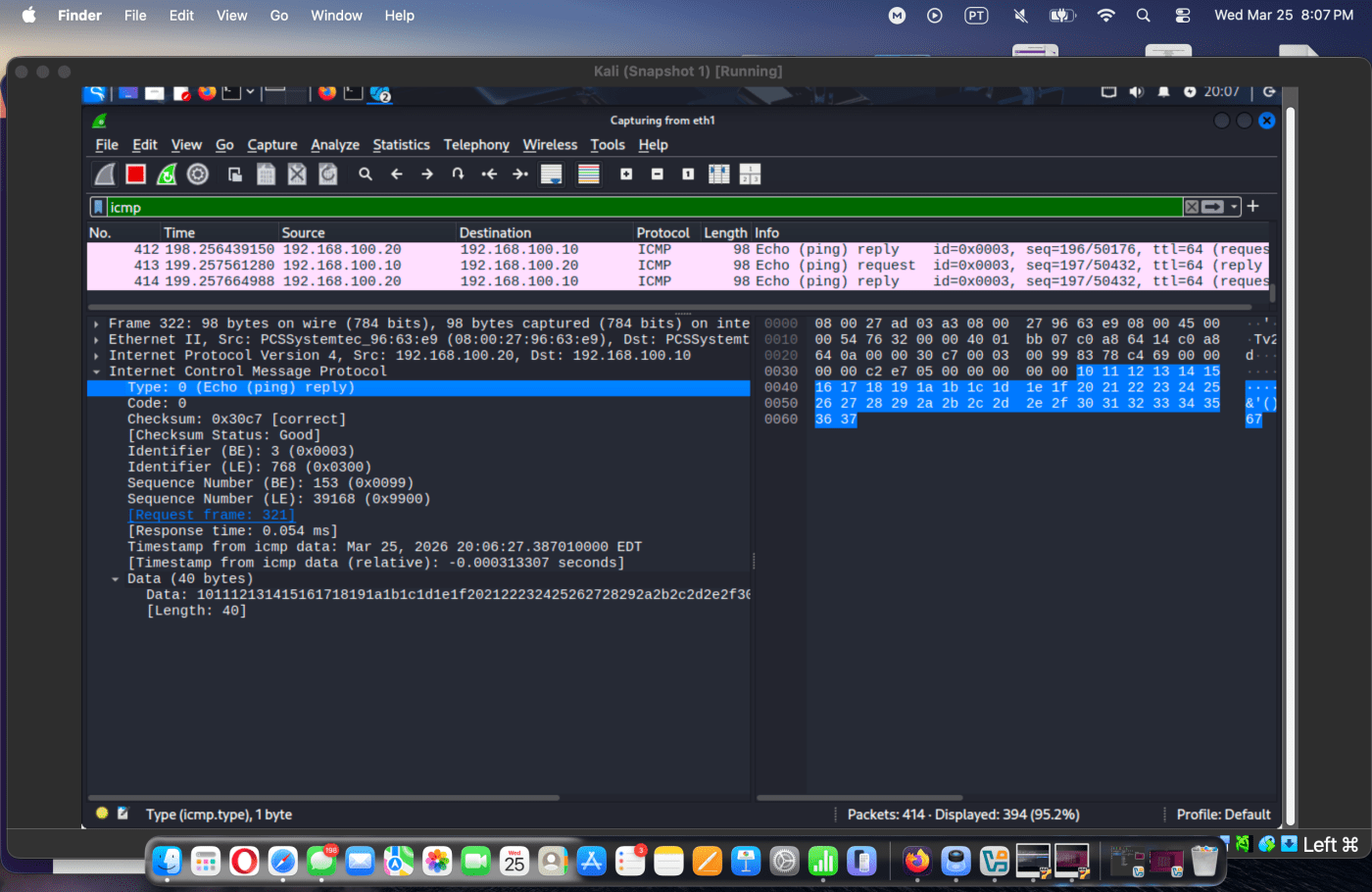Click the start capture shark fin icon
The height and width of the screenshot is (892, 1372).
[105, 174]
